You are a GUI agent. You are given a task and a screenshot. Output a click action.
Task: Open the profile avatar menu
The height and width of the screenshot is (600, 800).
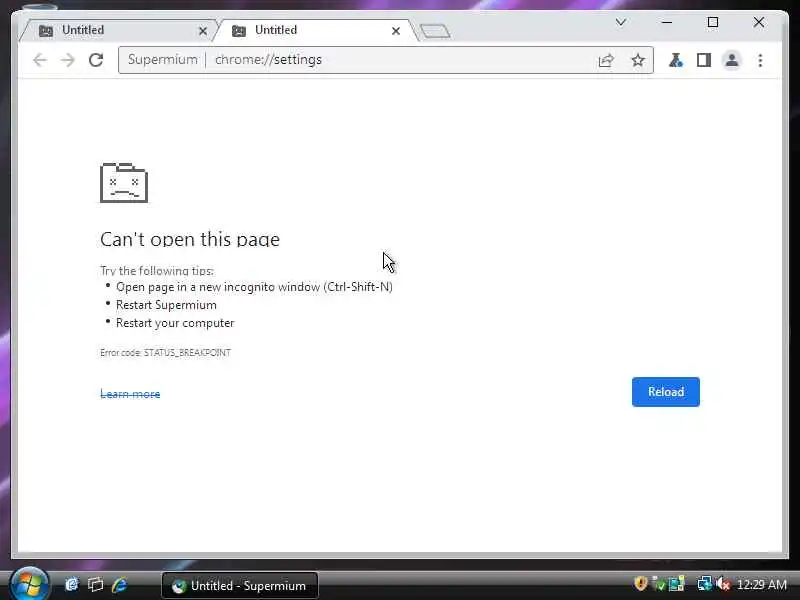(732, 60)
